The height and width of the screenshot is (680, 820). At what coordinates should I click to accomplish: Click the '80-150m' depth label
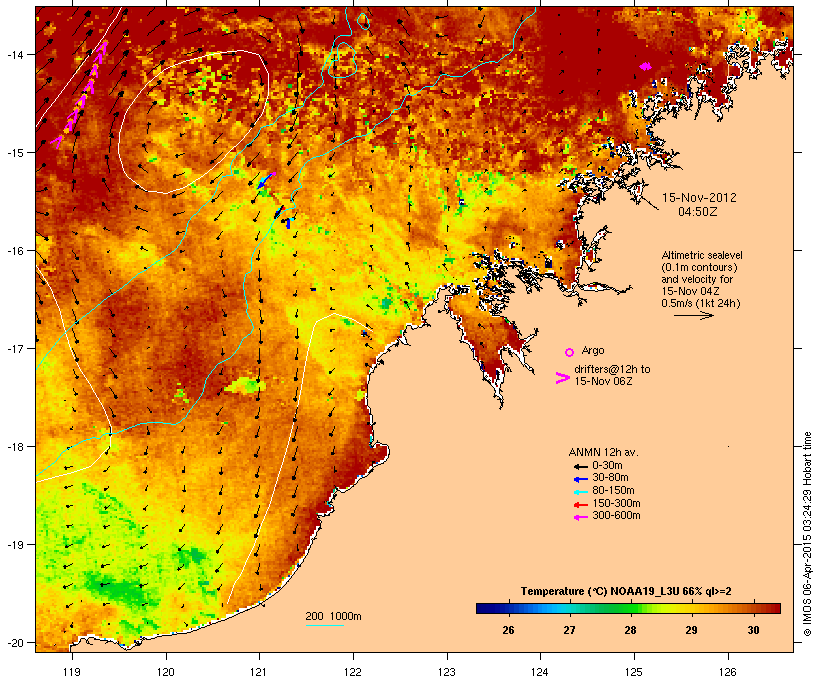(613, 491)
